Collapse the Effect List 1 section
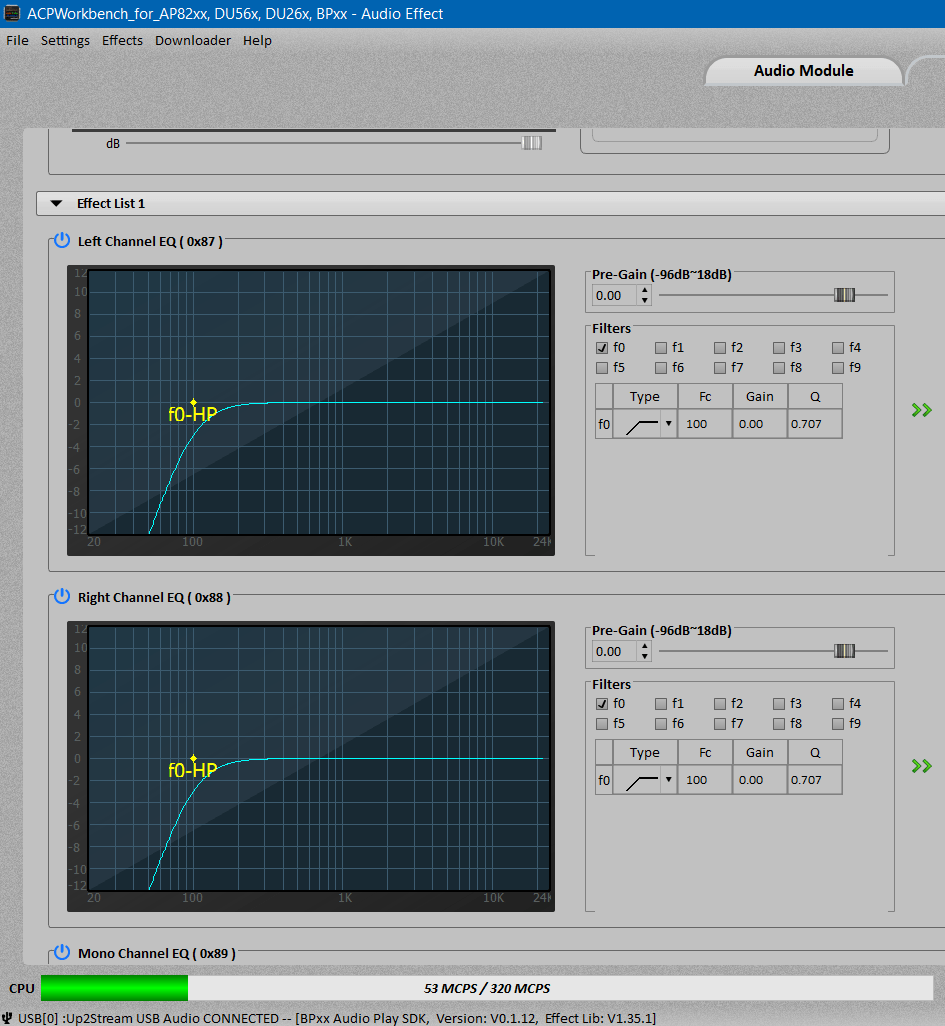This screenshot has height=1026, width=945. coord(56,203)
